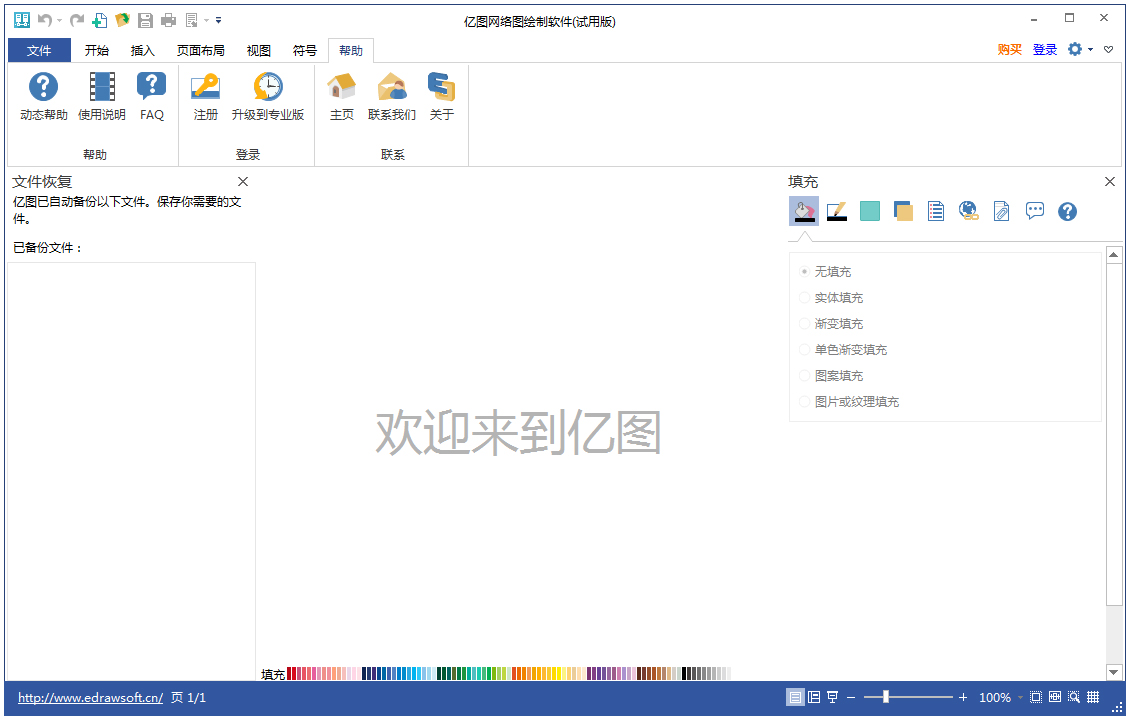Click the new document icon in quick toolbar
The height and width of the screenshot is (719, 1130).
point(100,20)
